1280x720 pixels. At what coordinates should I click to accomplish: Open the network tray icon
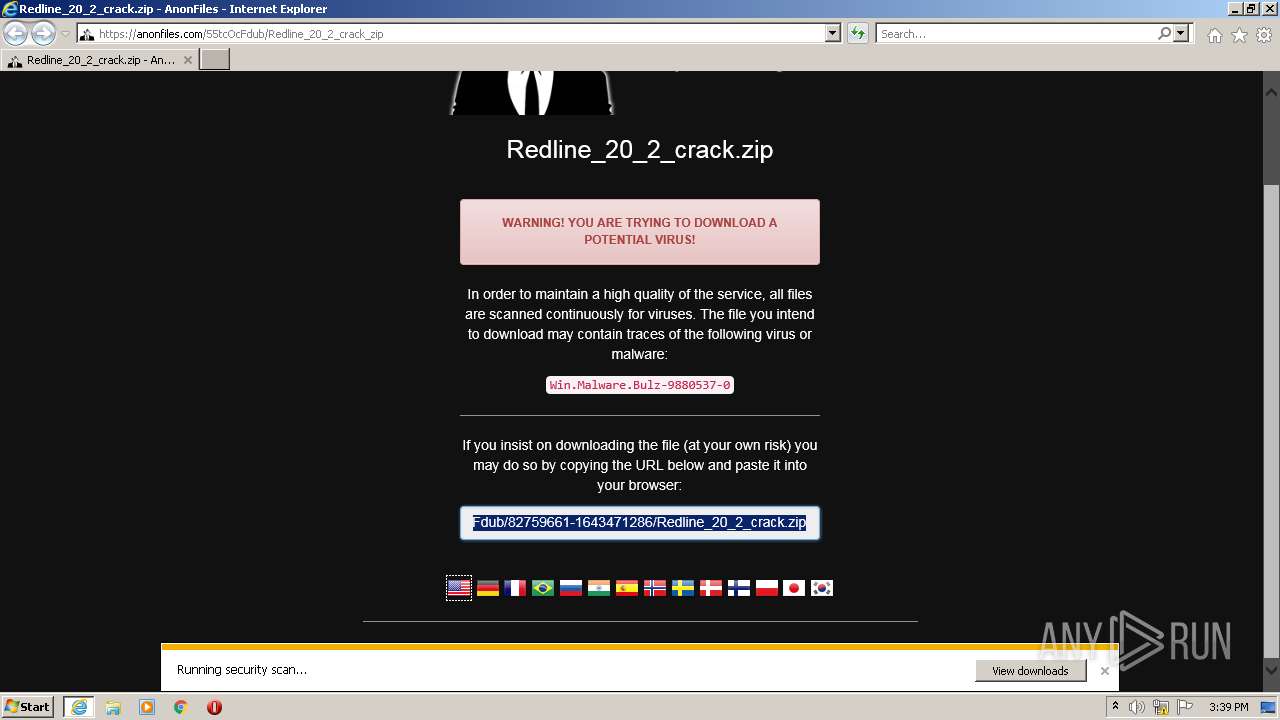point(1161,707)
